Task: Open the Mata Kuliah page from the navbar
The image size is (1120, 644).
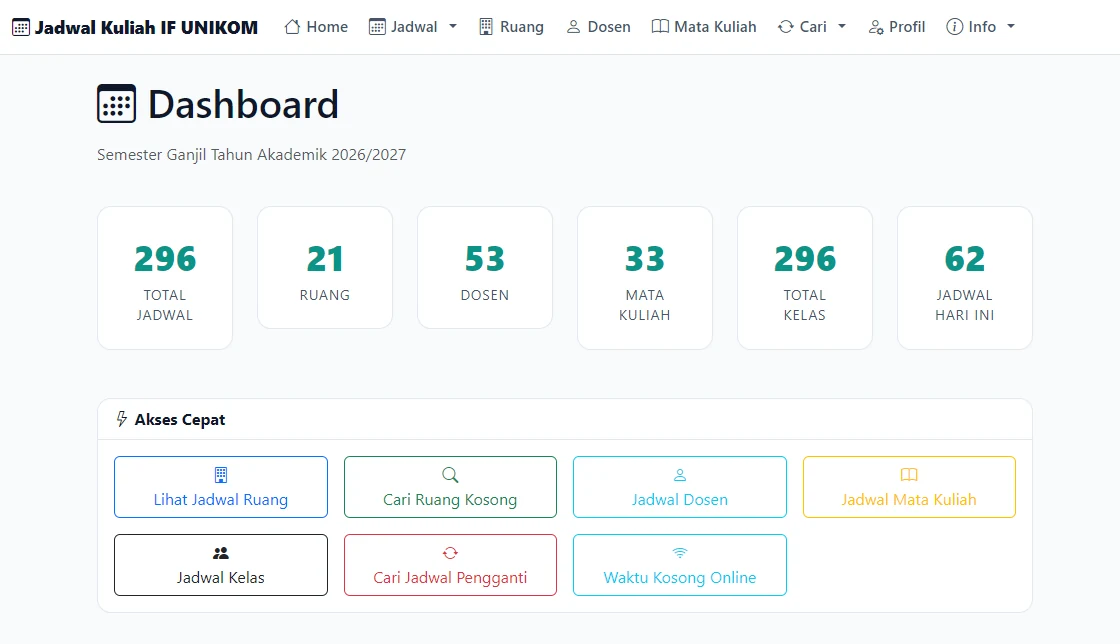Action: pos(704,27)
